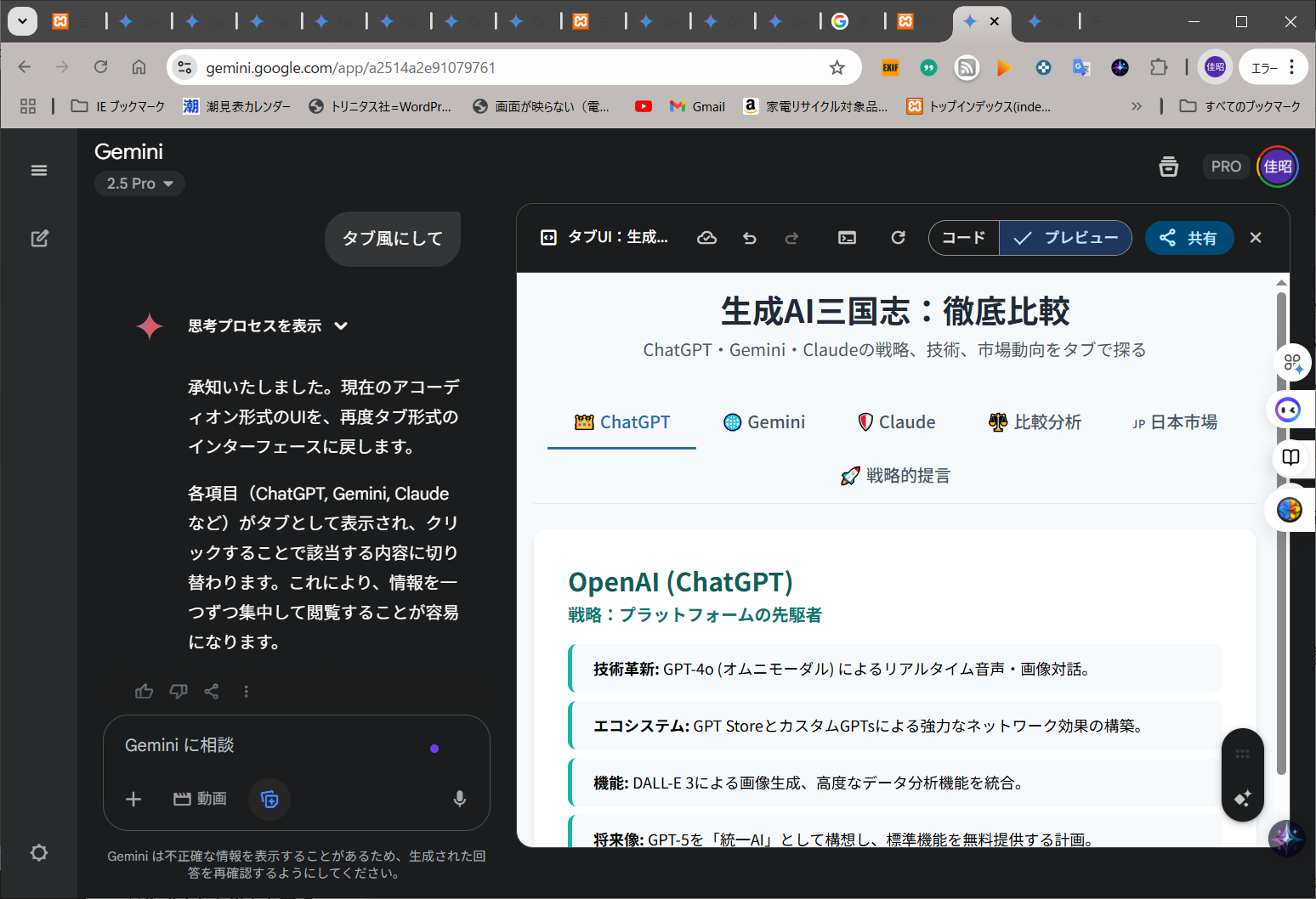Viewport: 1316px width, 899px height.
Task: Switch the canvas to コード view
Action: (x=964, y=238)
